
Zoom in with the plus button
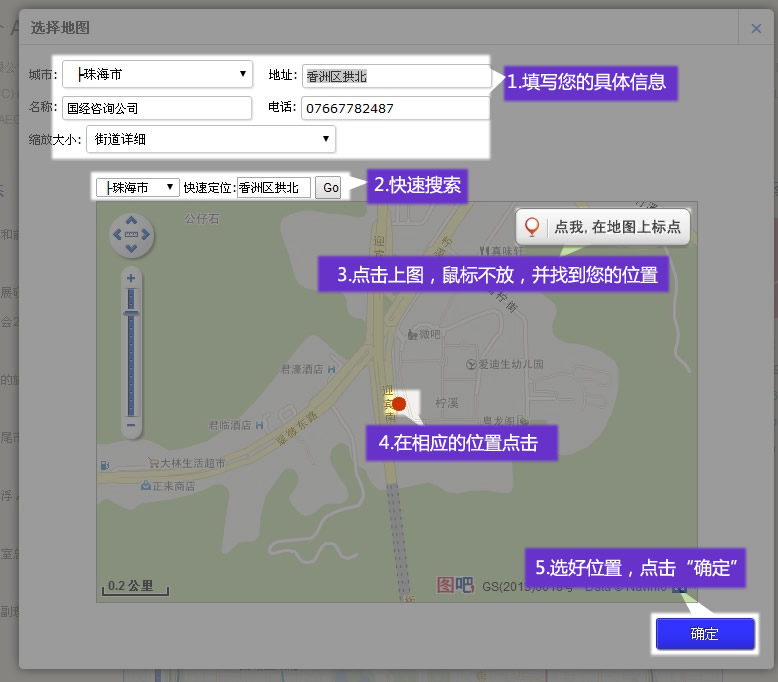pyautogui.click(x=130, y=277)
